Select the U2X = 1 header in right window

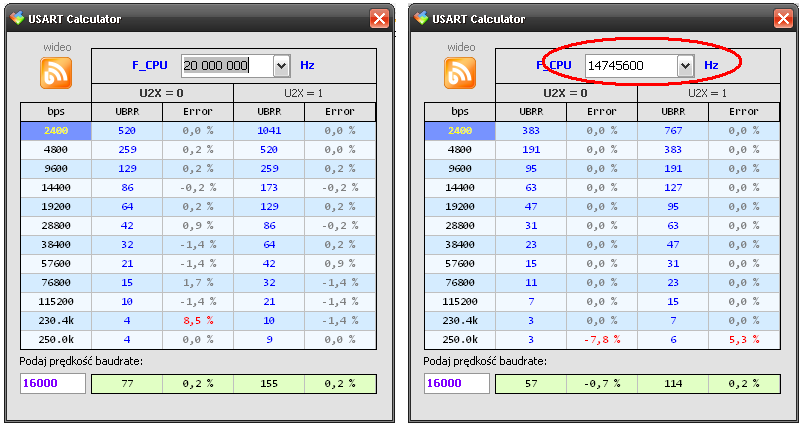[x=709, y=93]
